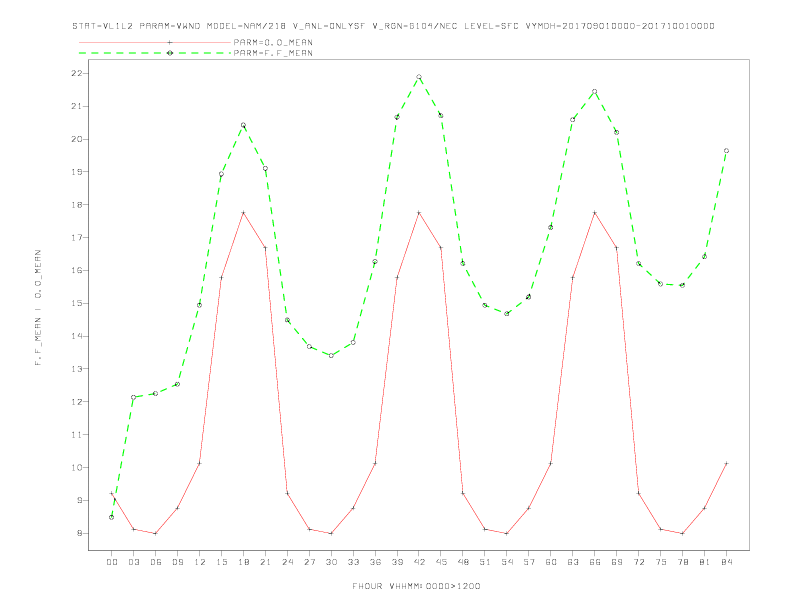This screenshot has height=612, width=792.
Task: Click the red data marker at forecast hour 06
Action: click(155, 533)
